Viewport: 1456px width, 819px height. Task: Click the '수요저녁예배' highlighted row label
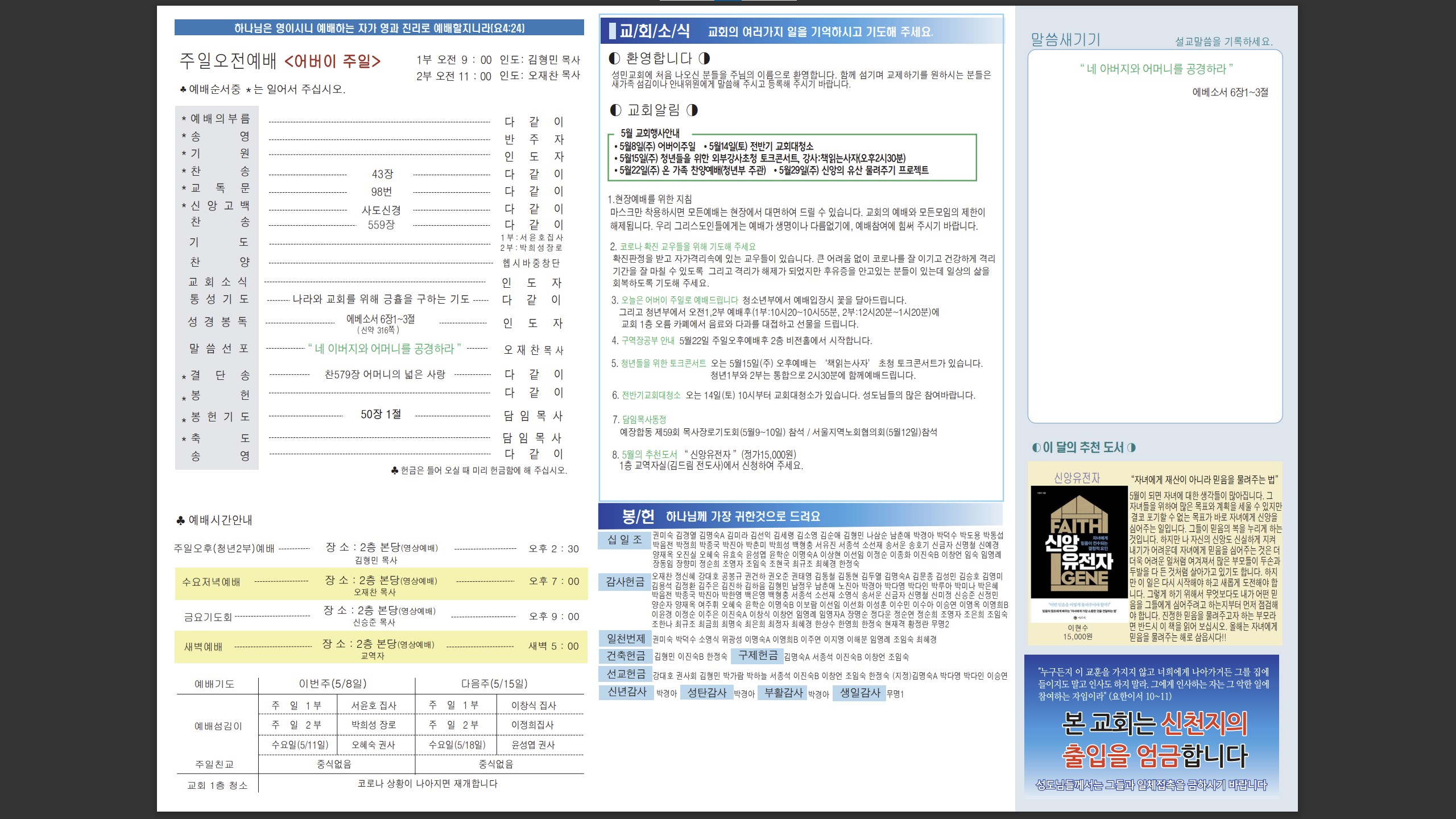pos(211,582)
